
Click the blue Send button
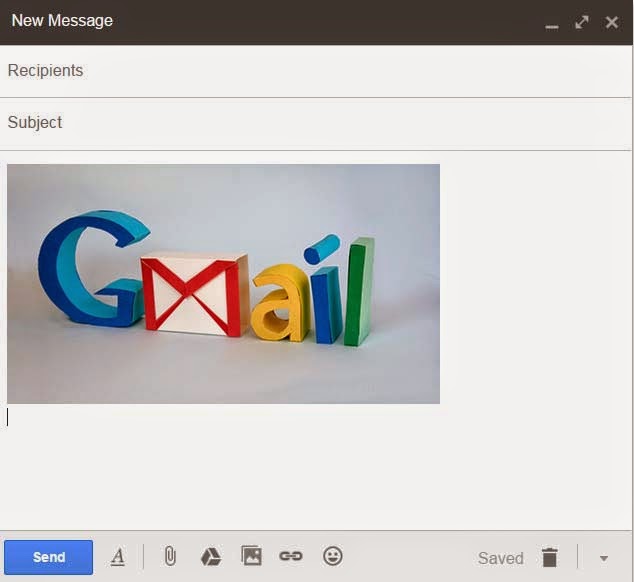[49, 557]
